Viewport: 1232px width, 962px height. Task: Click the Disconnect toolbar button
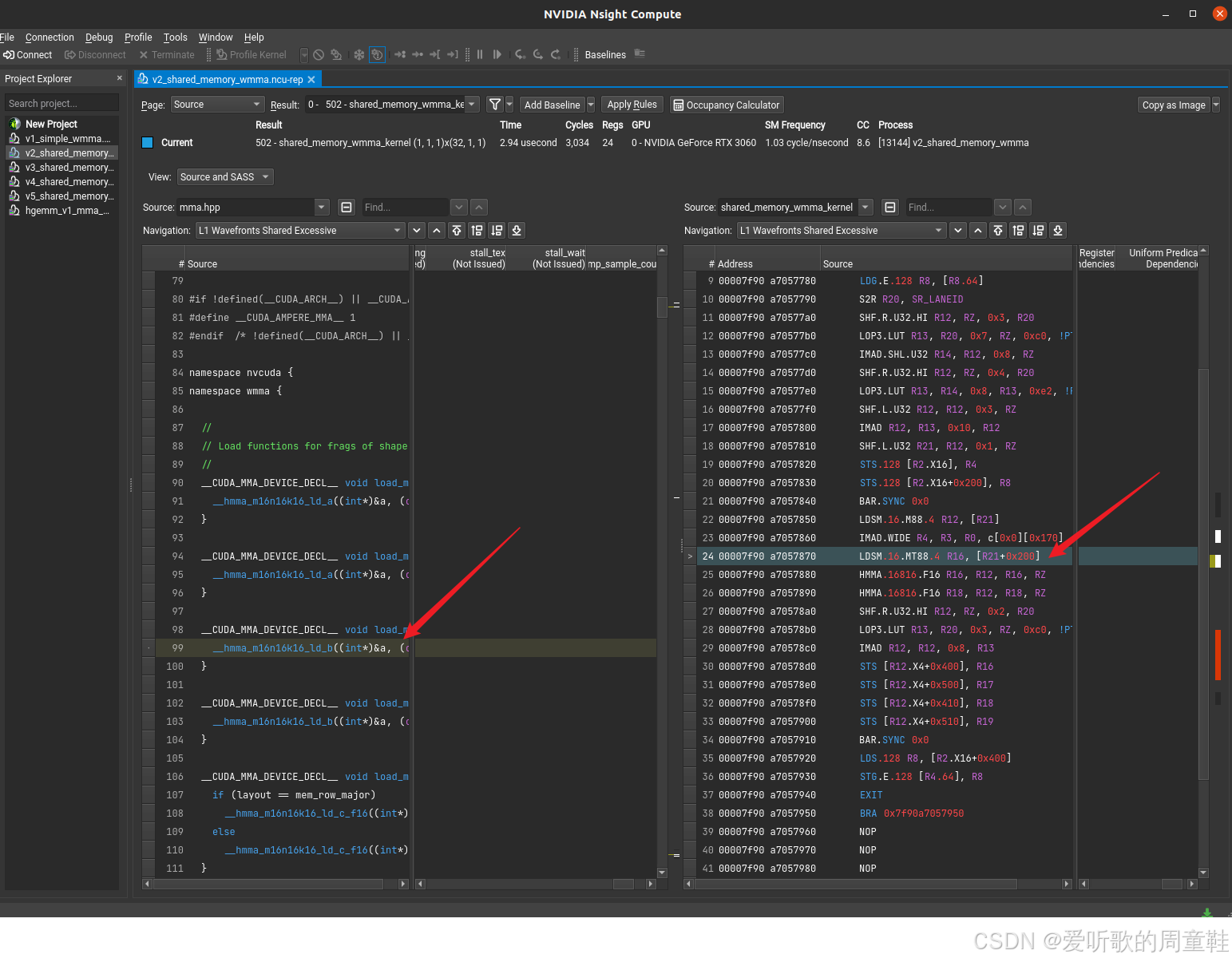point(95,55)
